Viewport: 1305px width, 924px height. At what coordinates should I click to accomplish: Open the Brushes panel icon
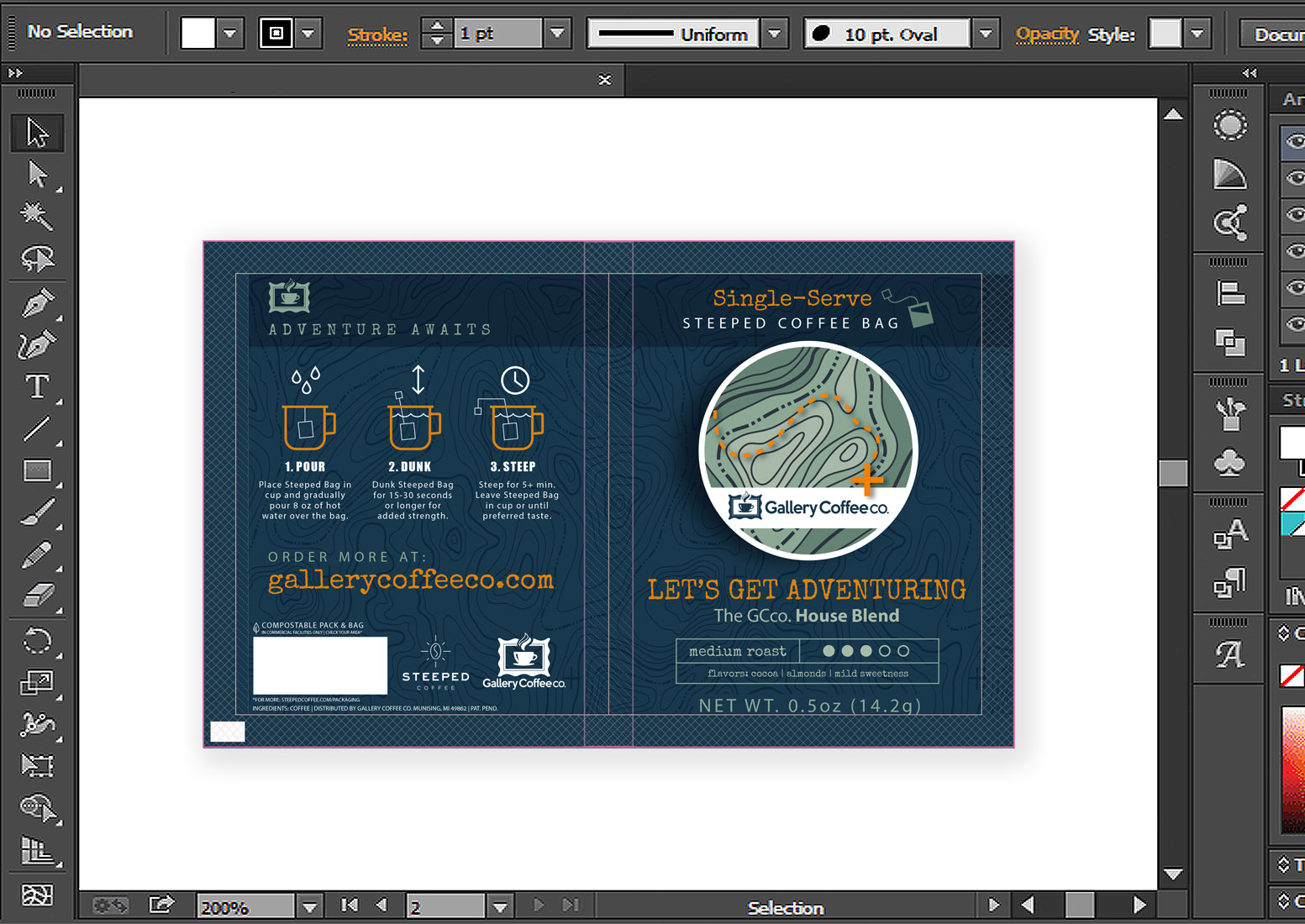click(x=1230, y=413)
